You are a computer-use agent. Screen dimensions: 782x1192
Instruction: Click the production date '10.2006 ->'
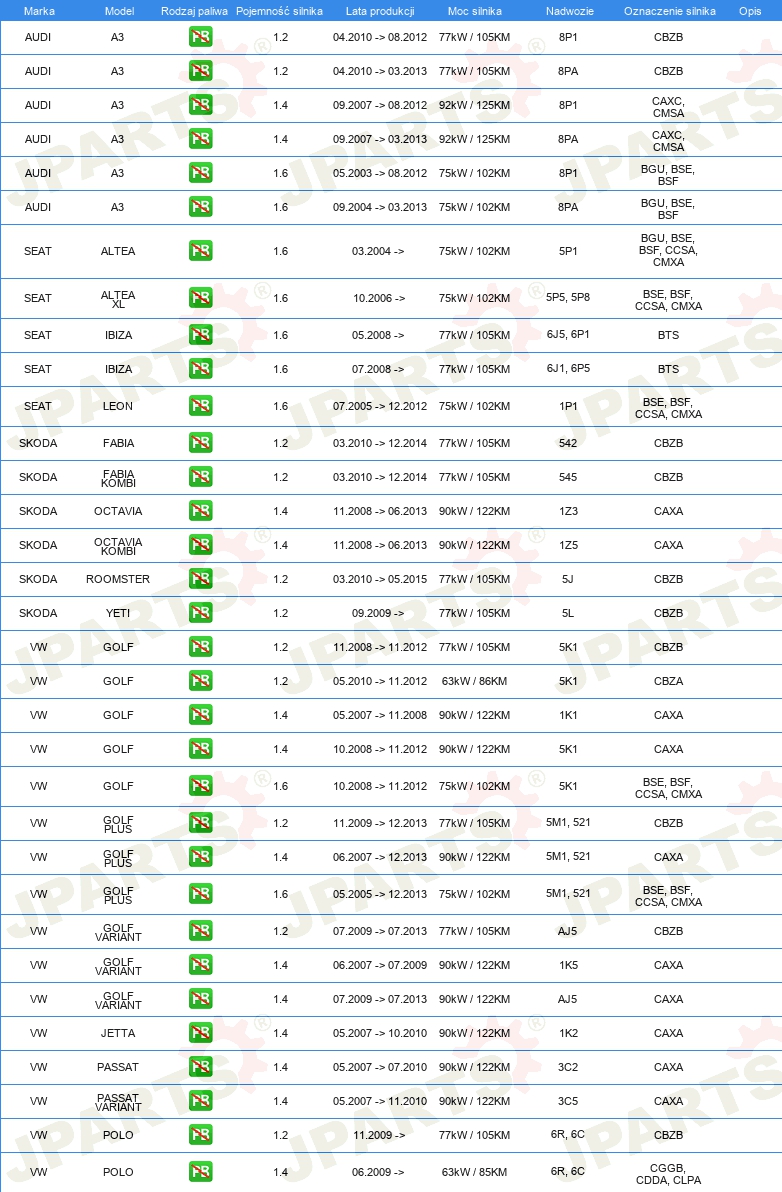378,298
